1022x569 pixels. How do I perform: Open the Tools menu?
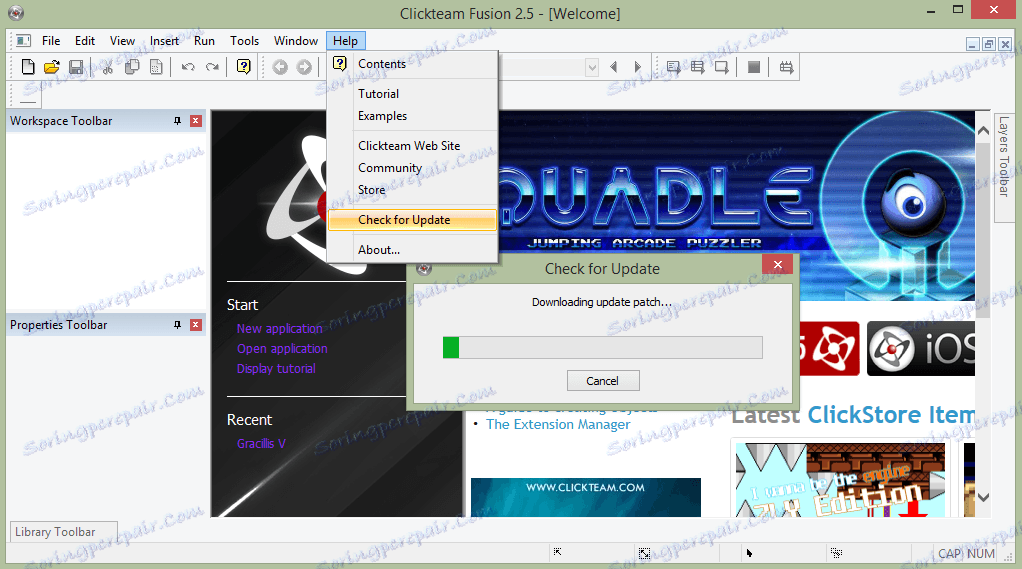click(x=244, y=40)
